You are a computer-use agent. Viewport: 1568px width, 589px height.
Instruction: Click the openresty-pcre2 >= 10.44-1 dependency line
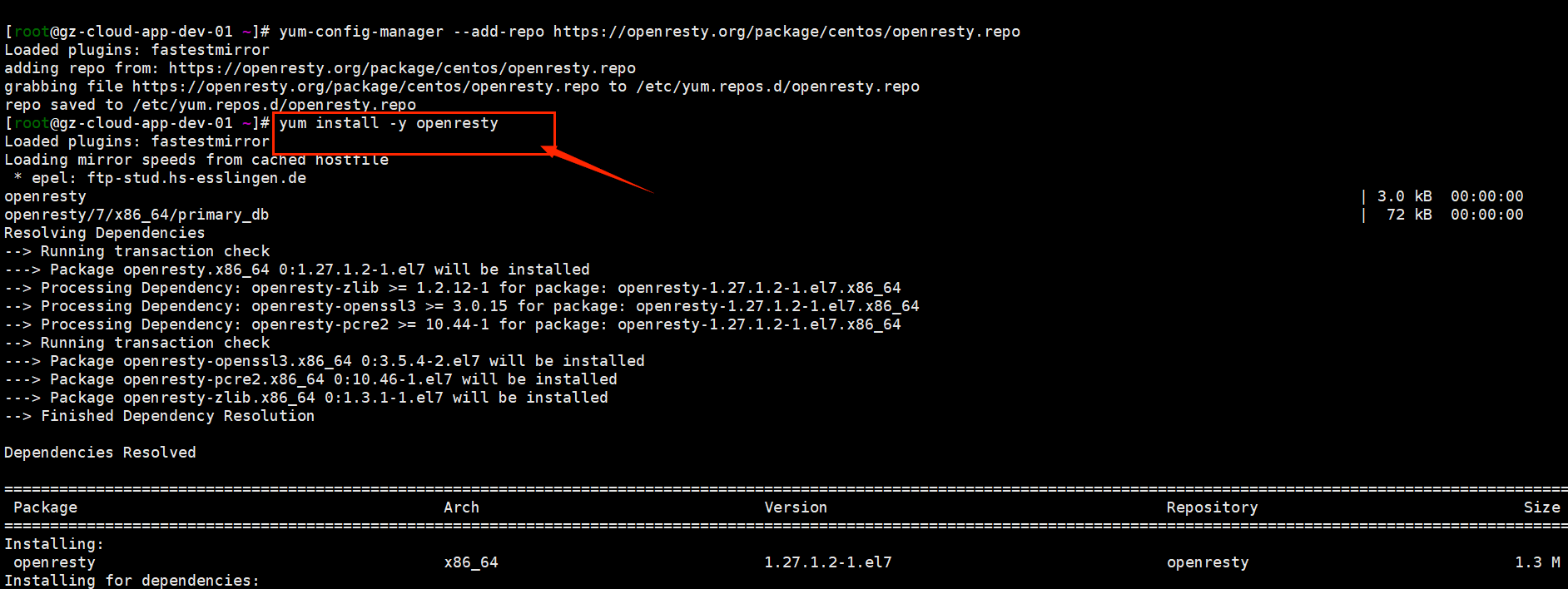pos(453,324)
